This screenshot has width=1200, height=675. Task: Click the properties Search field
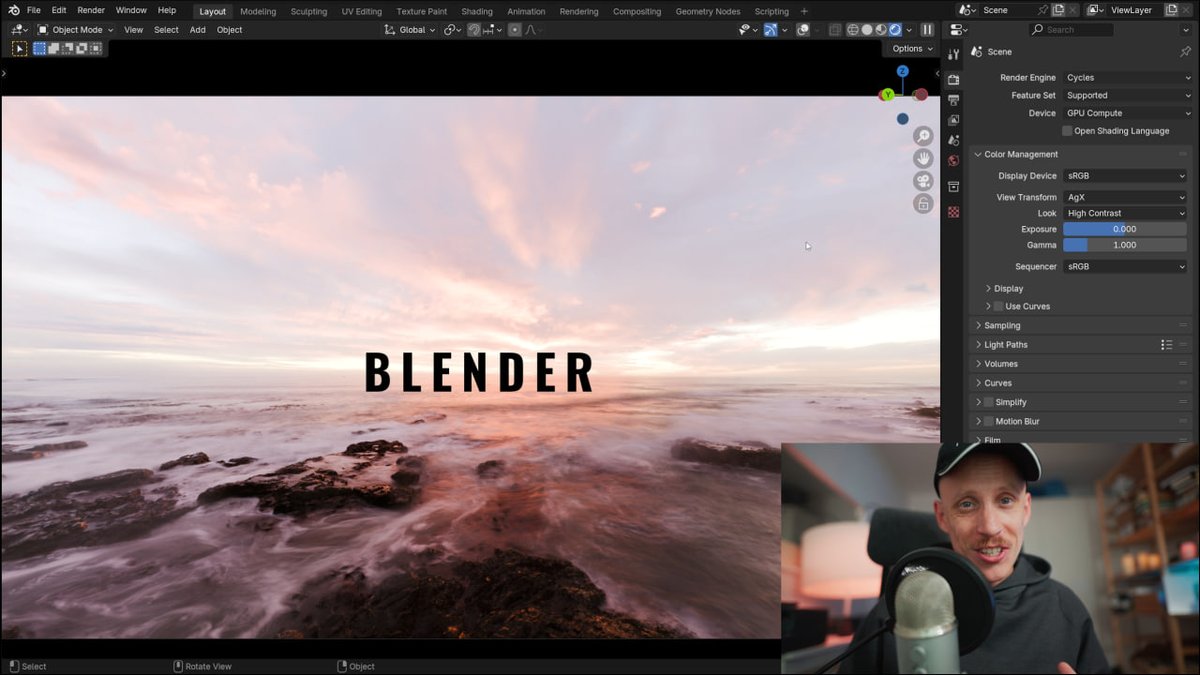1071,30
